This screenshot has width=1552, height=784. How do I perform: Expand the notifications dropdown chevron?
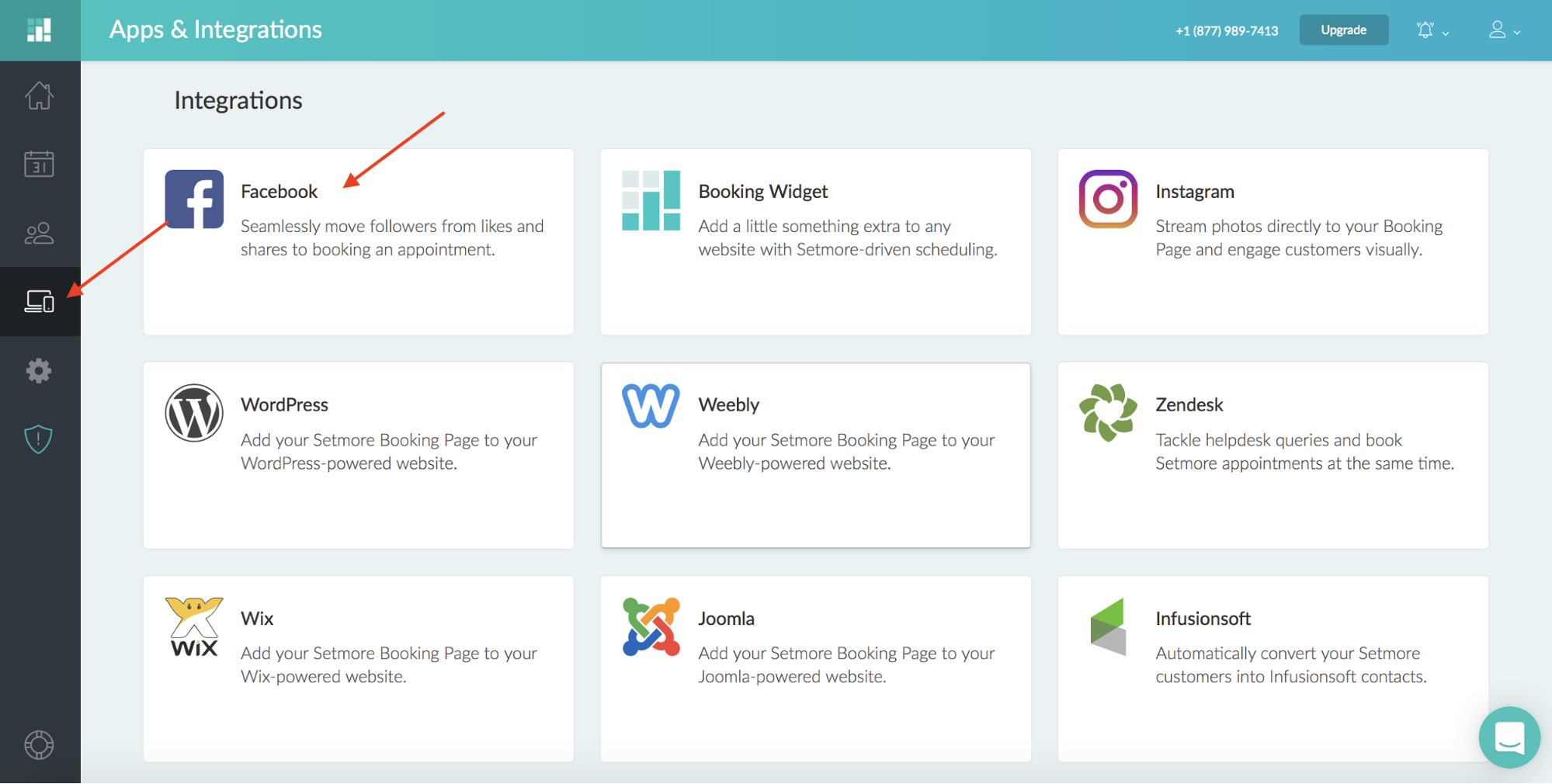click(x=1446, y=33)
